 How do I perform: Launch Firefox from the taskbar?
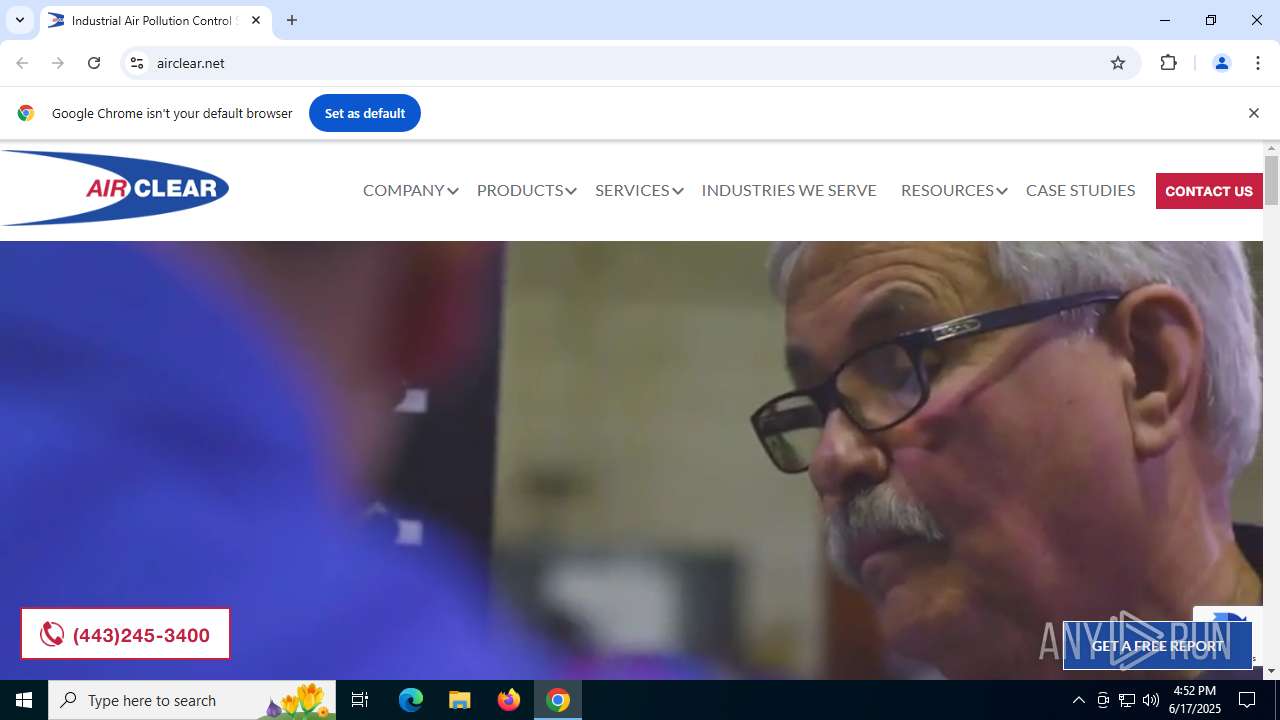pos(509,700)
